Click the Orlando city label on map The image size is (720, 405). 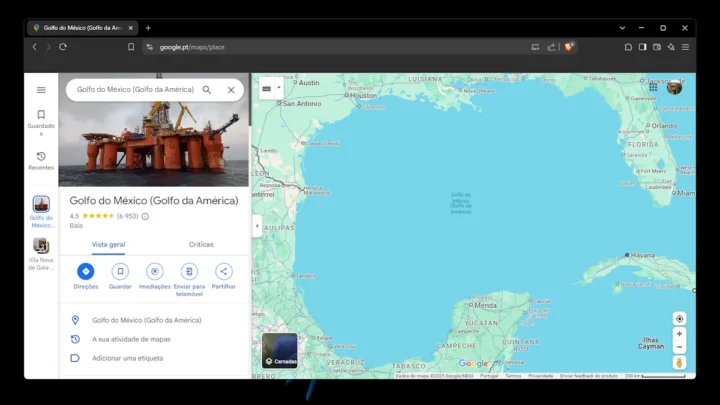pos(664,126)
